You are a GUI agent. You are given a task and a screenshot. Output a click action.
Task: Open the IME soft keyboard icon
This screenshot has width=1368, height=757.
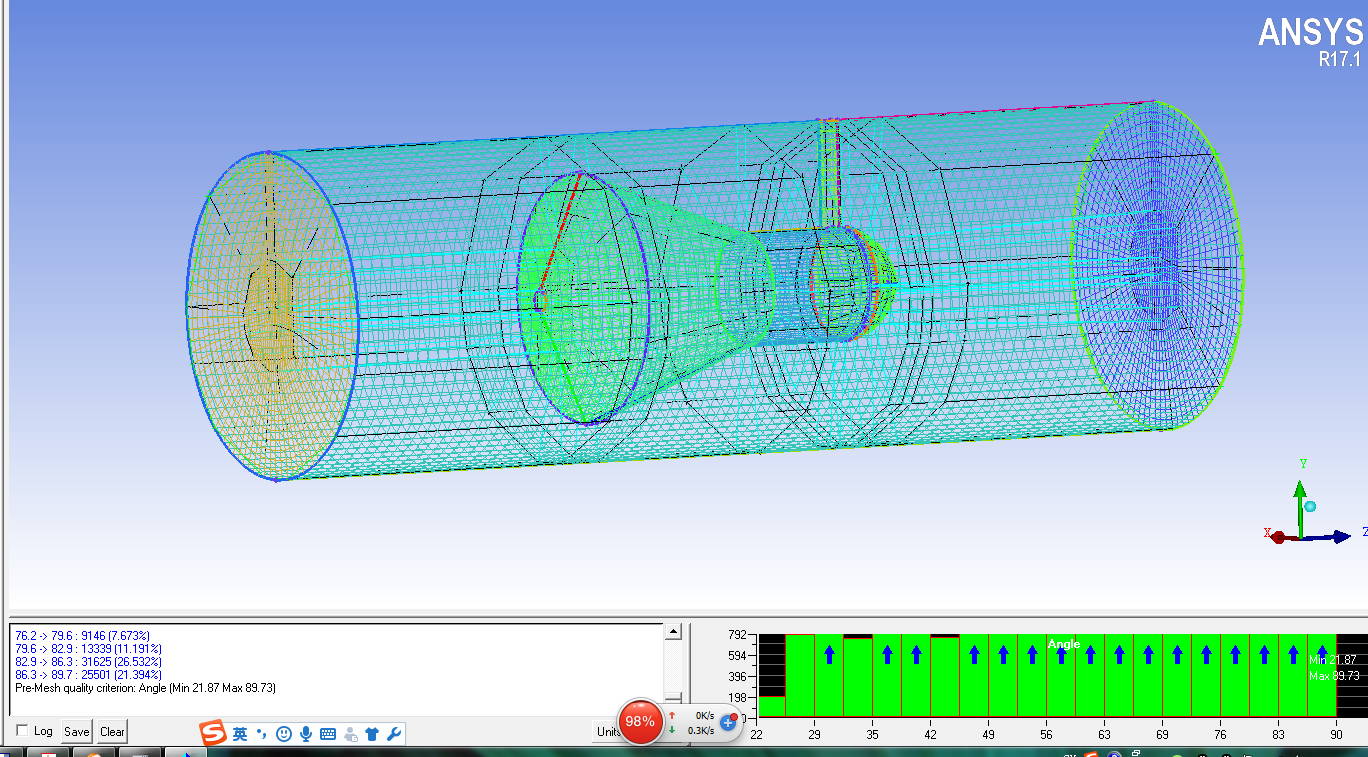328,734
